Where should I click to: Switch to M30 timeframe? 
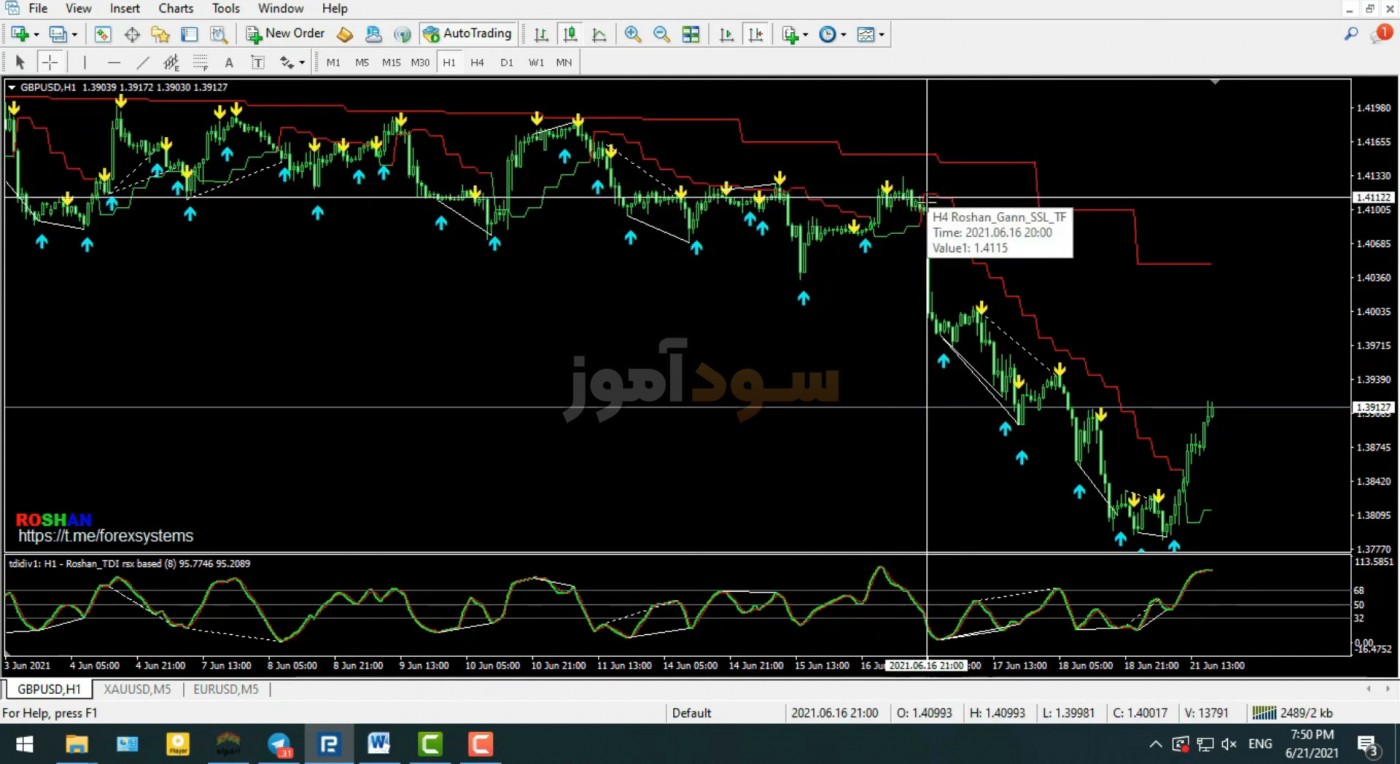pos(420,62)
